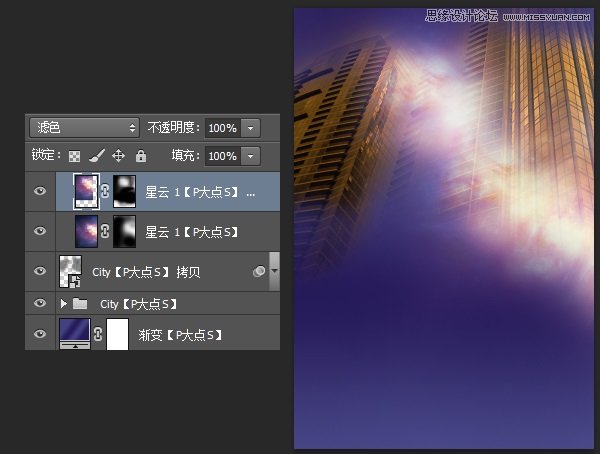Expand the City group triangle
This screenshot has width=600, height=454.
64,304
